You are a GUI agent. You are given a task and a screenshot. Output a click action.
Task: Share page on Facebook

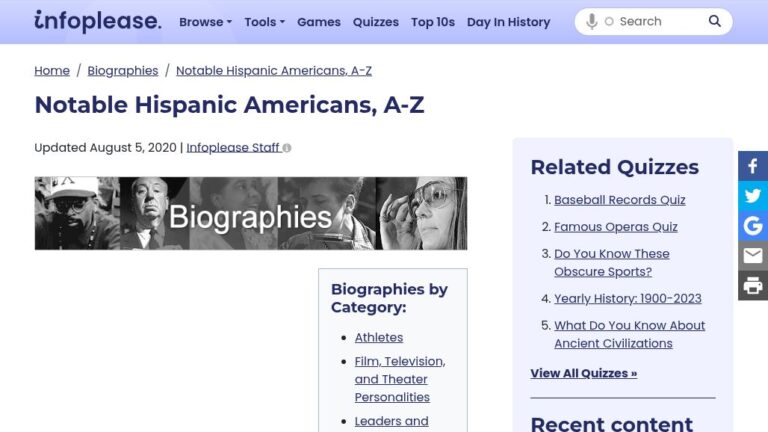coord(753,166)
